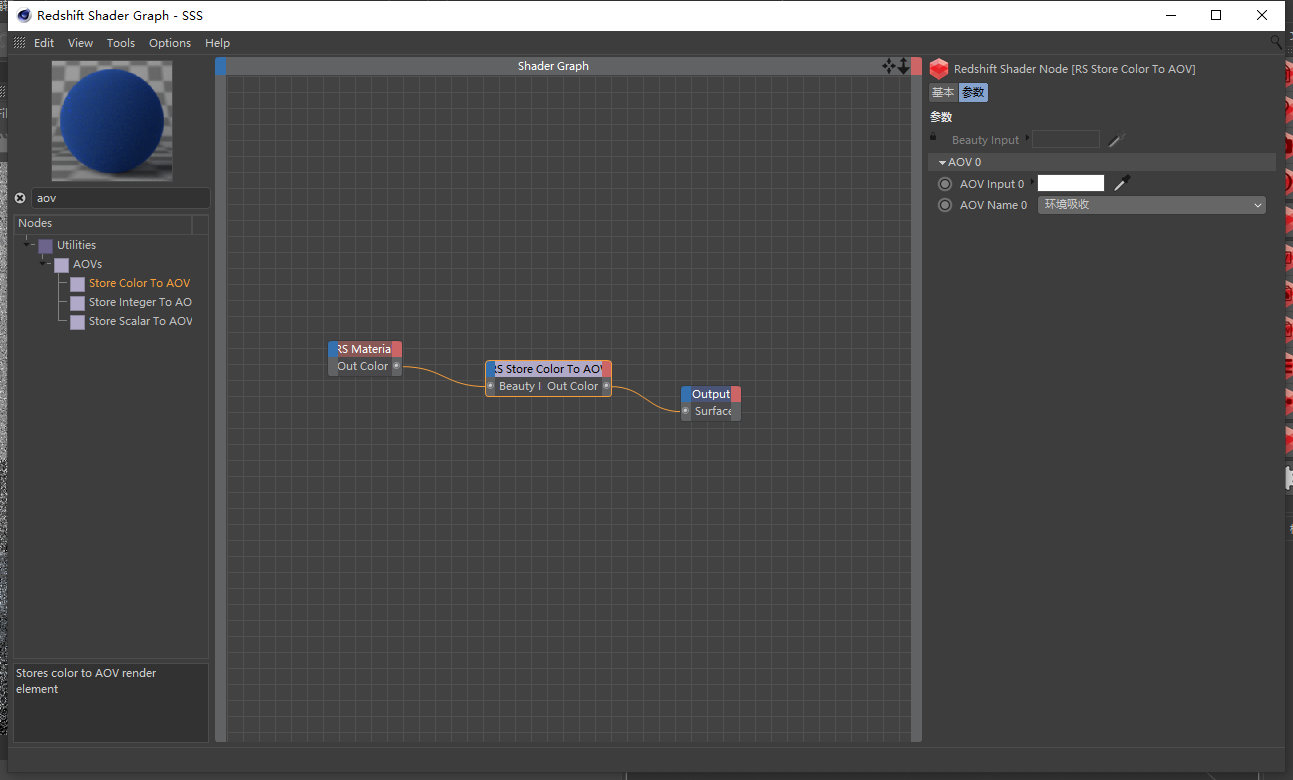This screenshot has width=1293, height=780.
Task: Click the Out Color port on RS Material node
Action: [x=396, y=366]
